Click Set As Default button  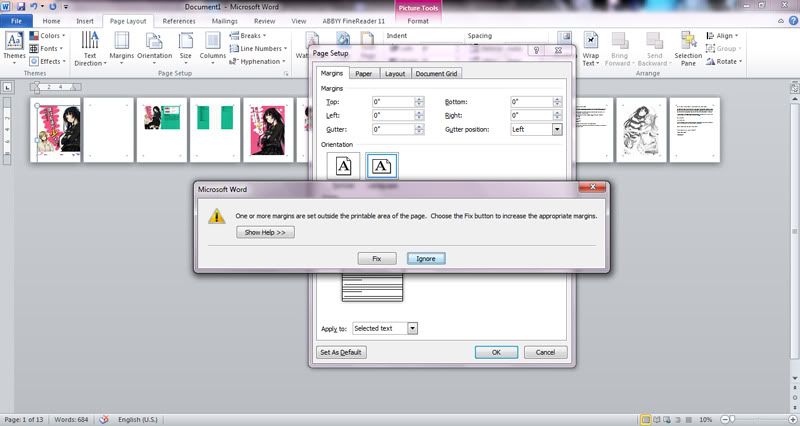tap(341, 353)
